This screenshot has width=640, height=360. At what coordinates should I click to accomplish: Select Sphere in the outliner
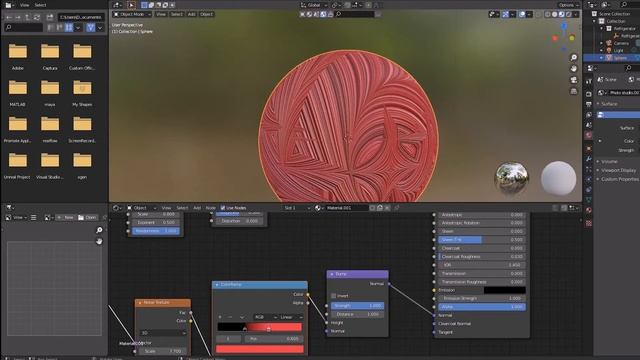pos(620,58)
